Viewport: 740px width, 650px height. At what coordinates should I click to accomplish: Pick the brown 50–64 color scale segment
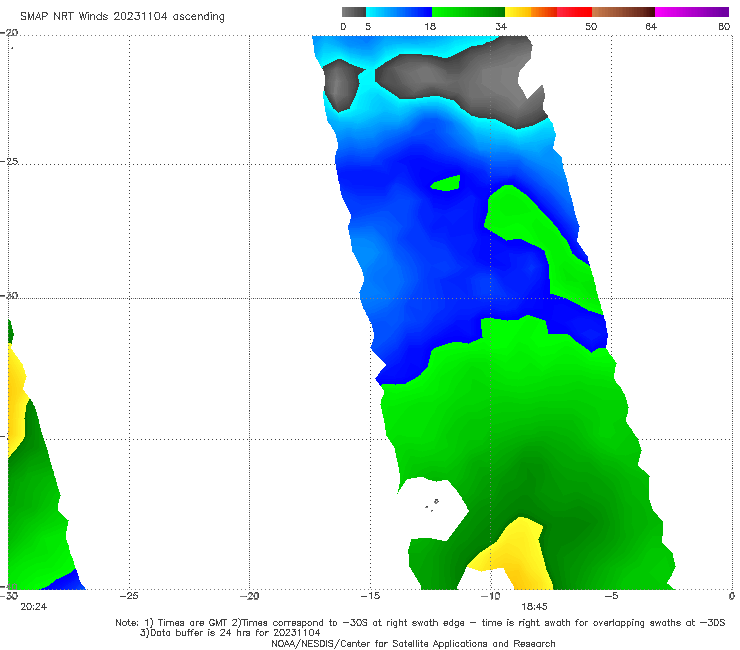[623, 12]
